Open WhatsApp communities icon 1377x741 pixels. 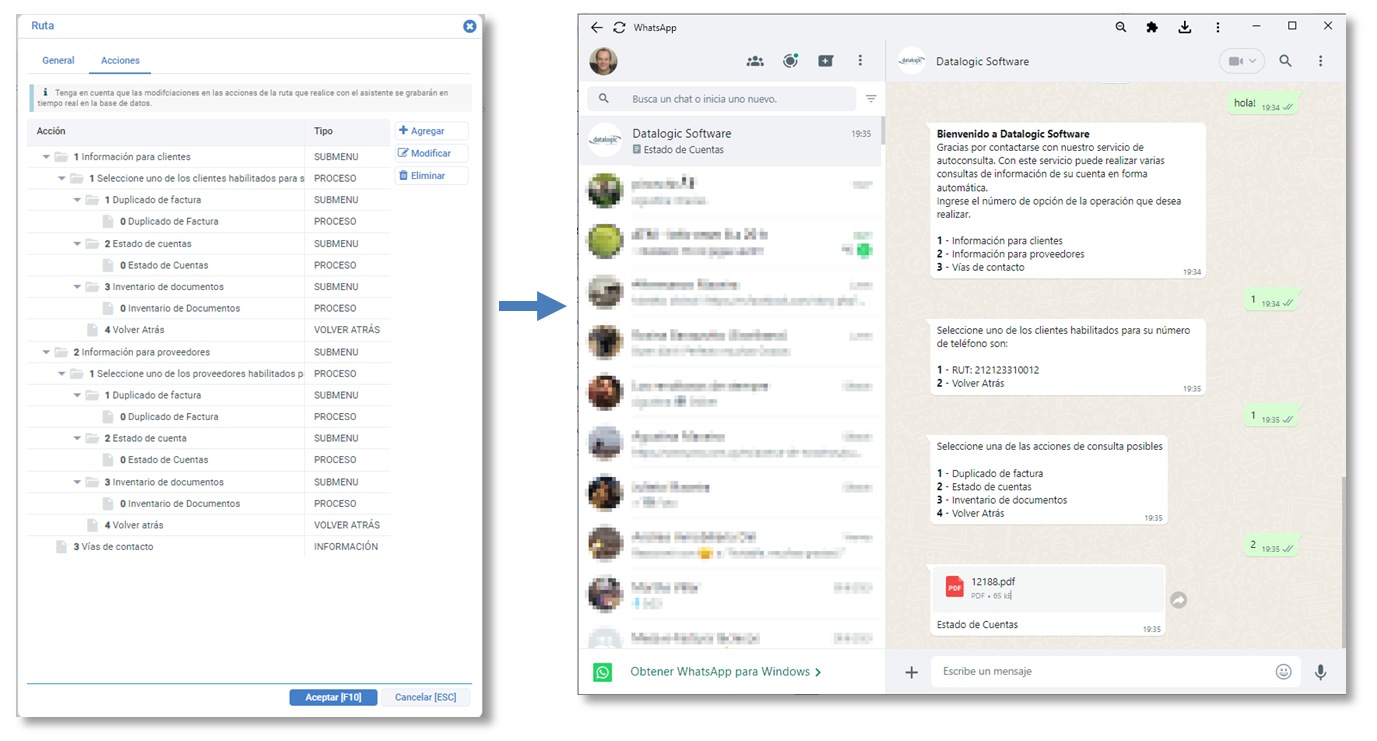click(x=755, y=61)
